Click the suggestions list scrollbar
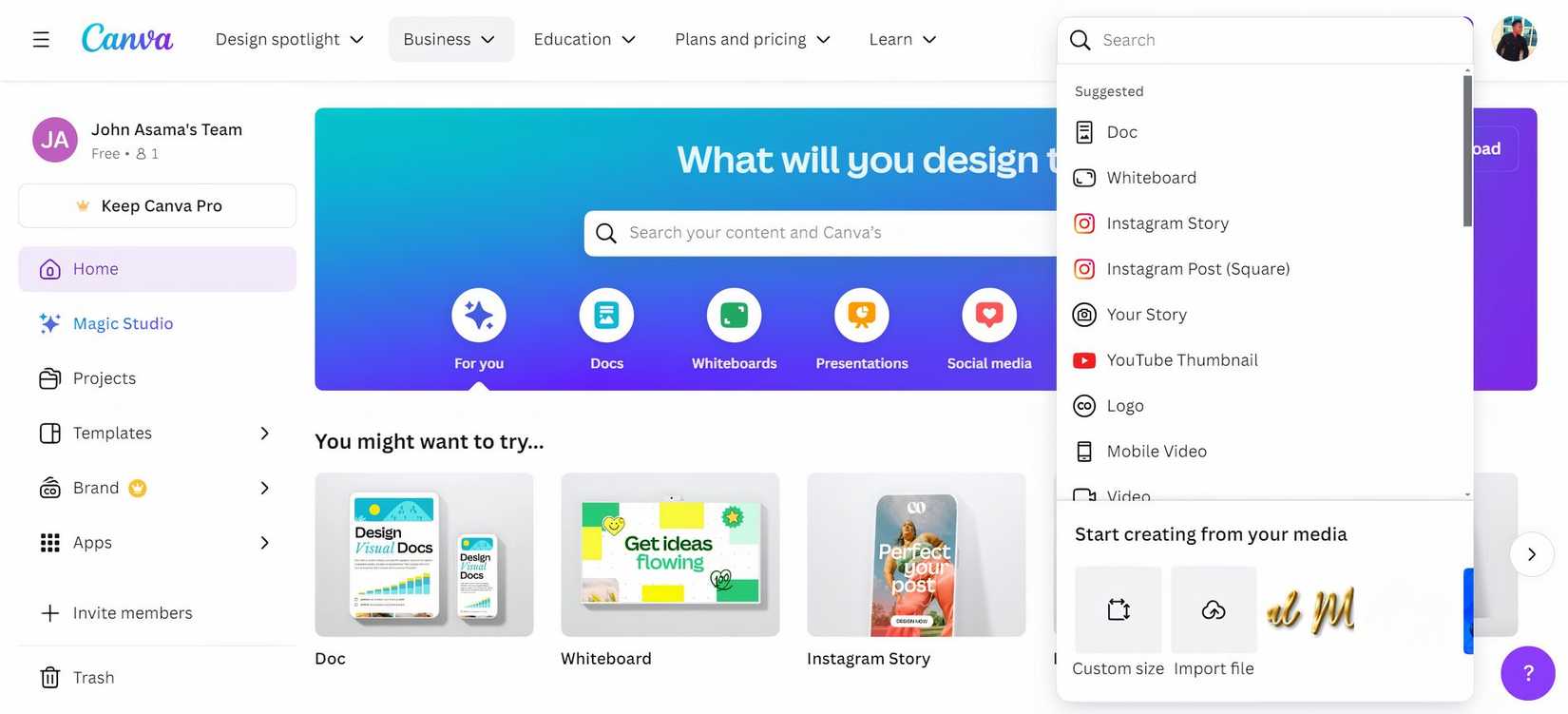The height and width of the screenshot is (714, 1568). (x=1467, y=151)
